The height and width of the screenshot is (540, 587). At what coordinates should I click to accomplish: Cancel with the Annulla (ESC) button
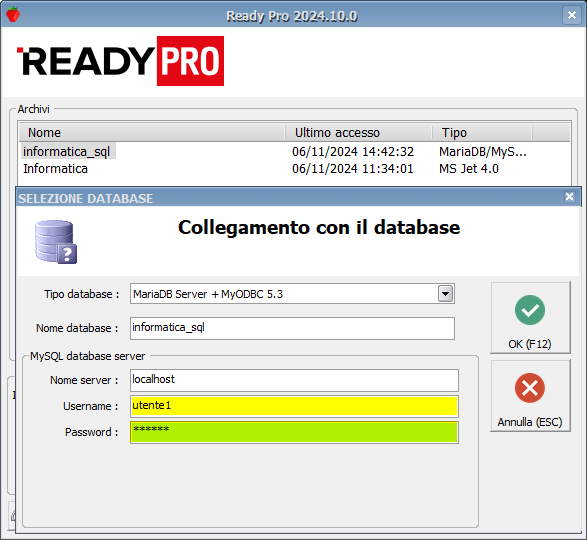pyautogui.click(x=530, y=395)
